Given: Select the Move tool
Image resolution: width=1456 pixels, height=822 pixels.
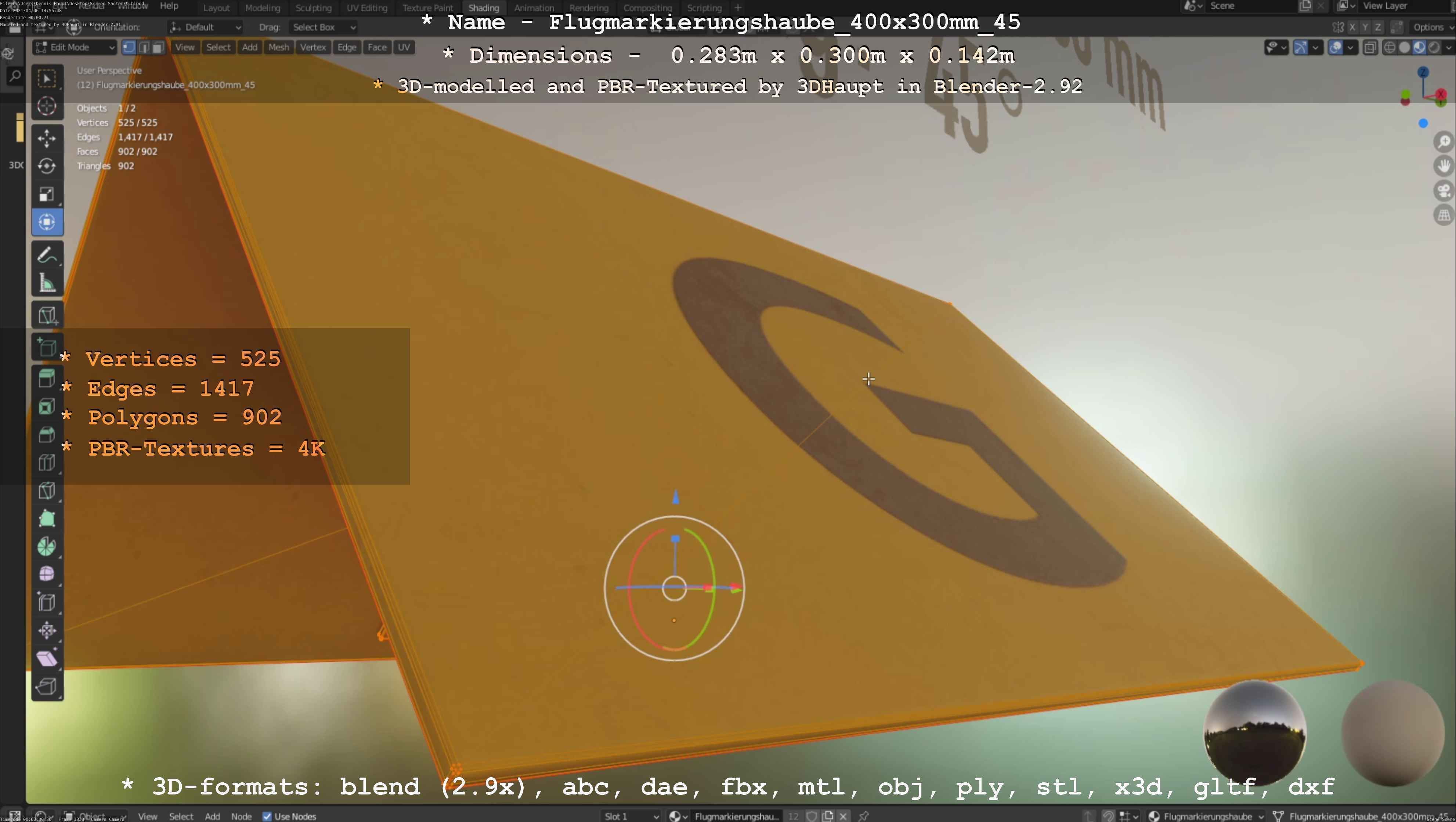Looking at the screenshot, I should (x=47, y=138).
